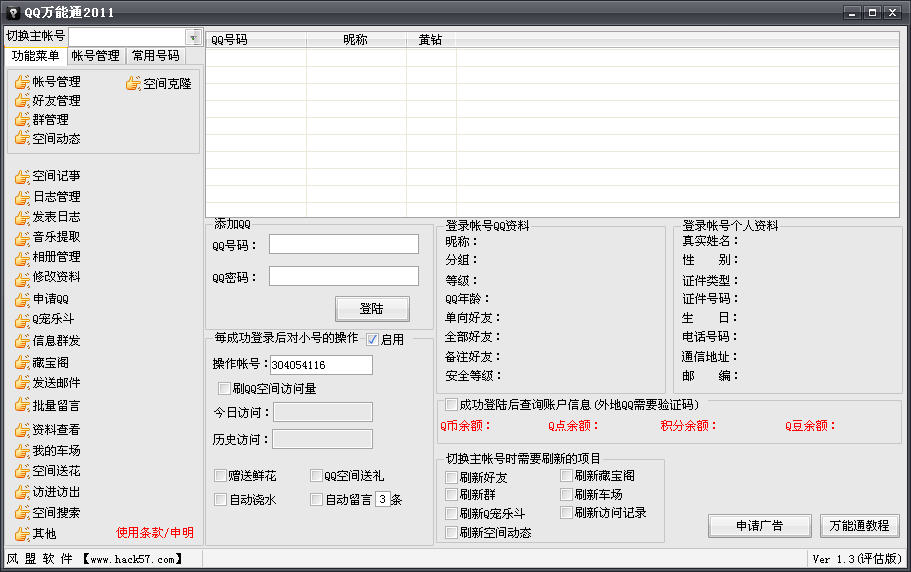Tick the QQ空间送礼 checkbox
The image size is (911, 572).
[x=317, y=476]
